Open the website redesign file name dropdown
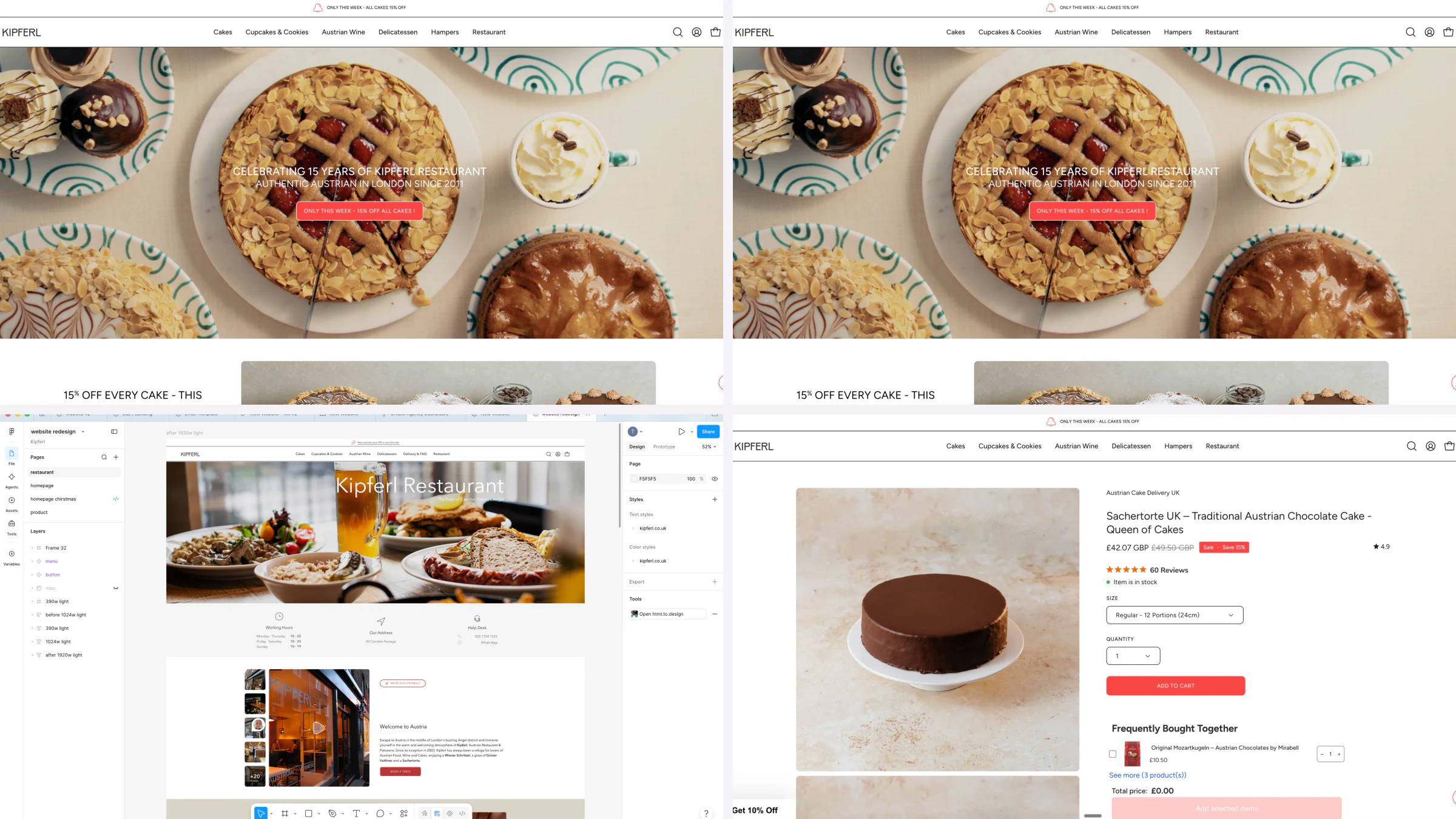 click(83, 432)
